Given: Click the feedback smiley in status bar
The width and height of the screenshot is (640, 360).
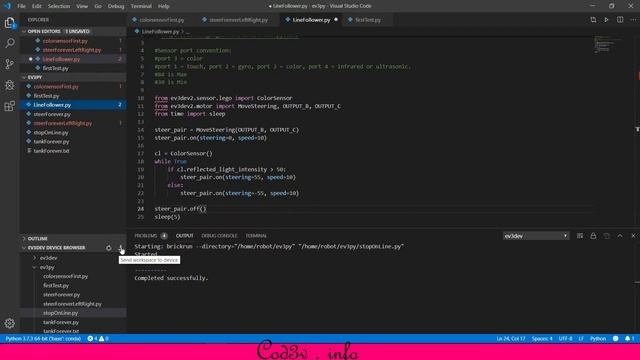Looking at the screenshot, I should 616,339.
